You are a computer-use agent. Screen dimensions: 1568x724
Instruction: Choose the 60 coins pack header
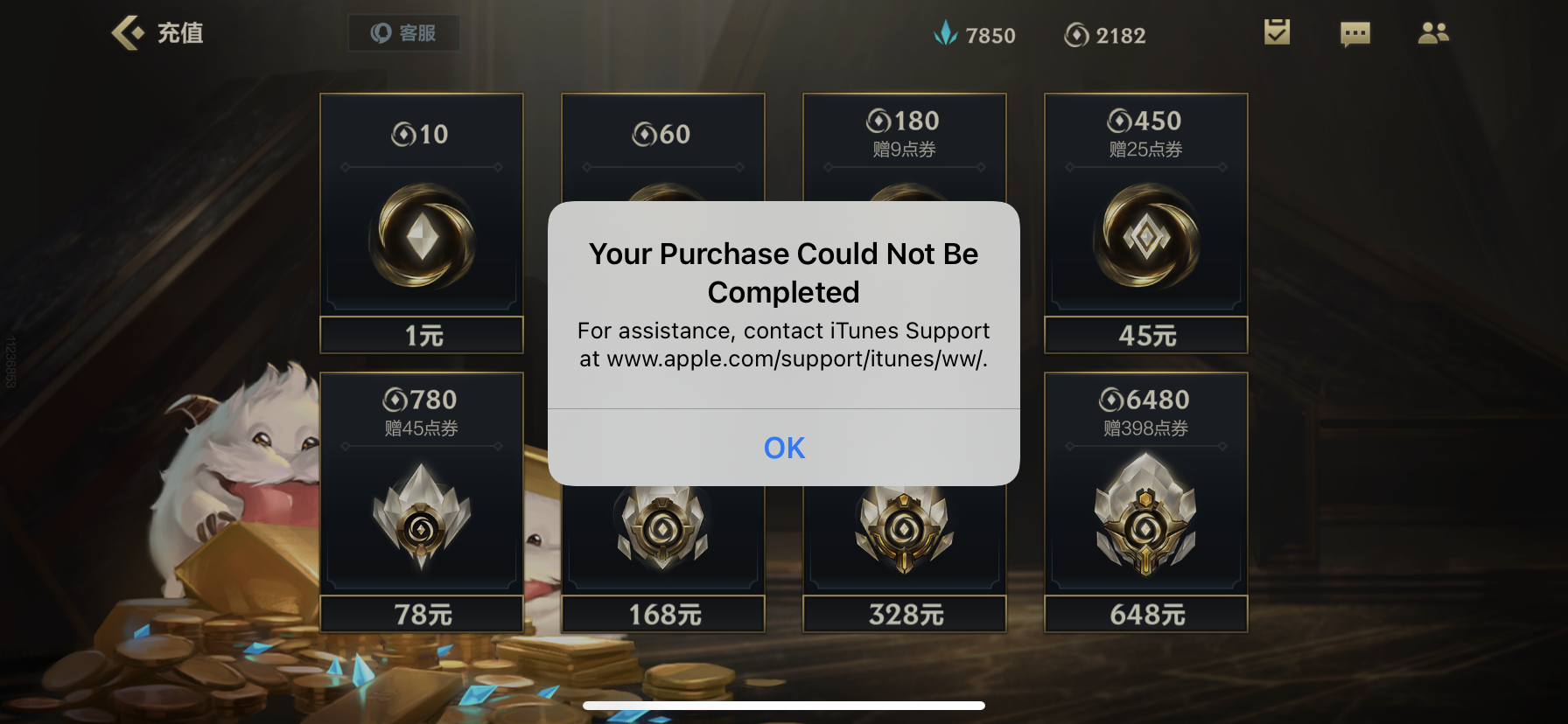[x=661, y=134]
